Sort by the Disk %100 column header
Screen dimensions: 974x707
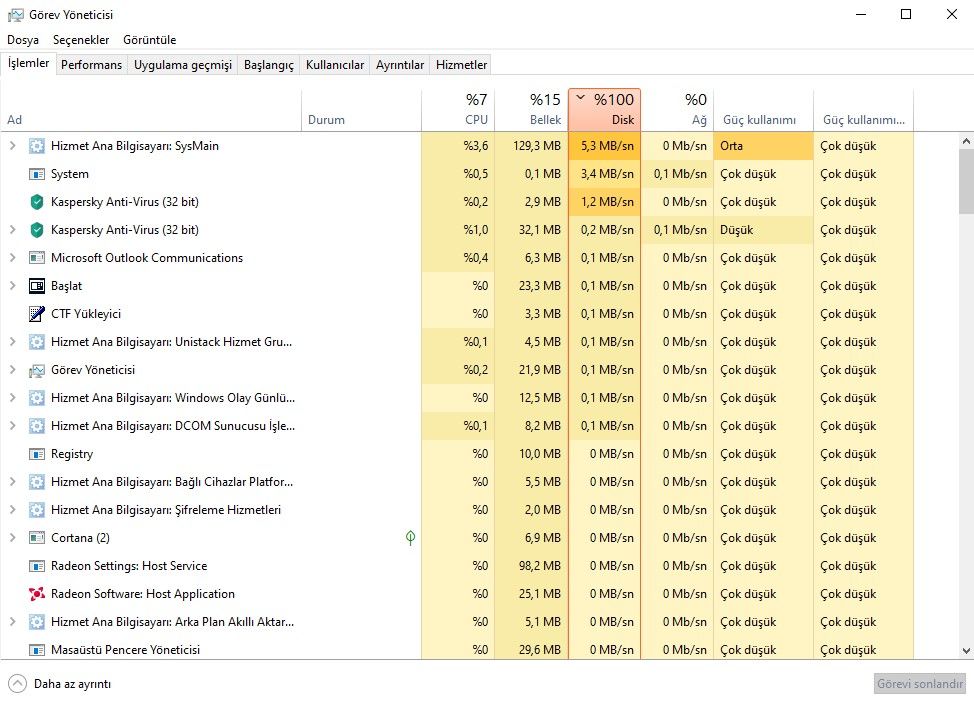click(604, 109)
